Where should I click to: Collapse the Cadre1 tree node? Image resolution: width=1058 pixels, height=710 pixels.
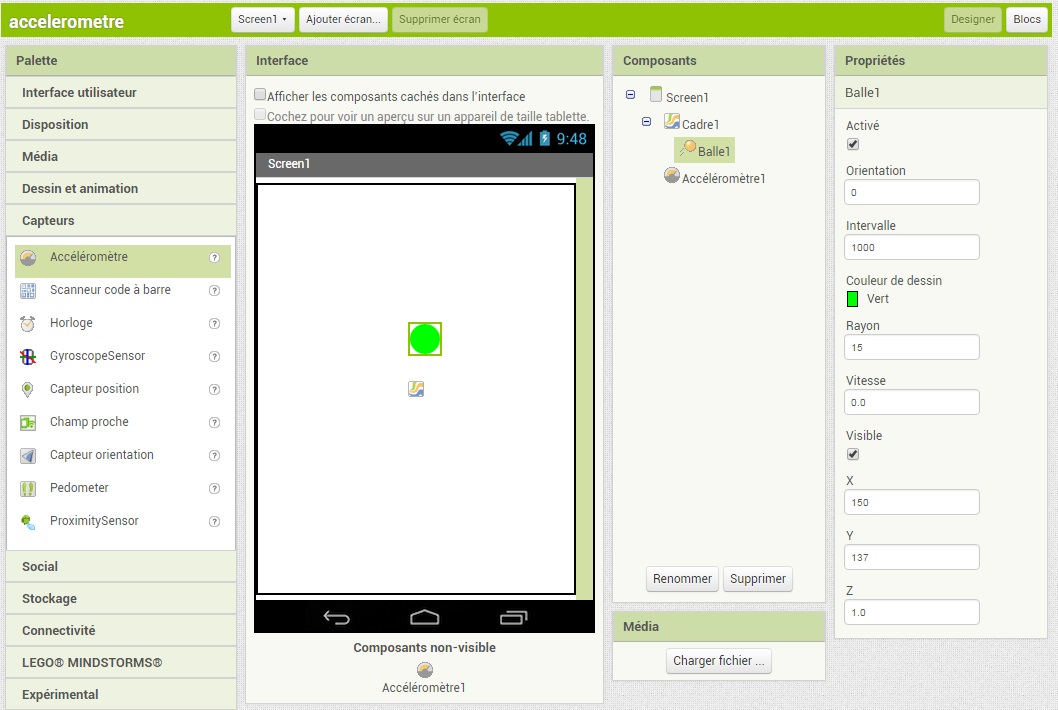point(646,121)
